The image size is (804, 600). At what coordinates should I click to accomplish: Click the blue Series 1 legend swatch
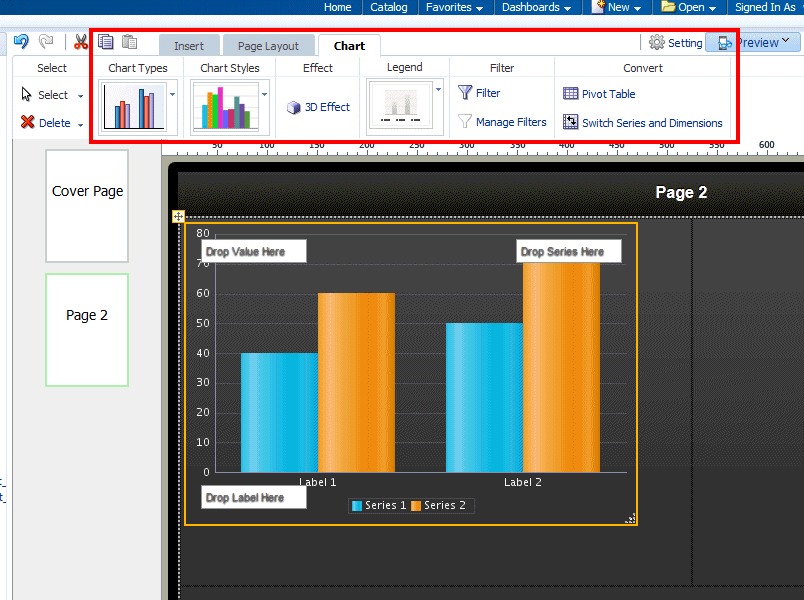[357, 506]
